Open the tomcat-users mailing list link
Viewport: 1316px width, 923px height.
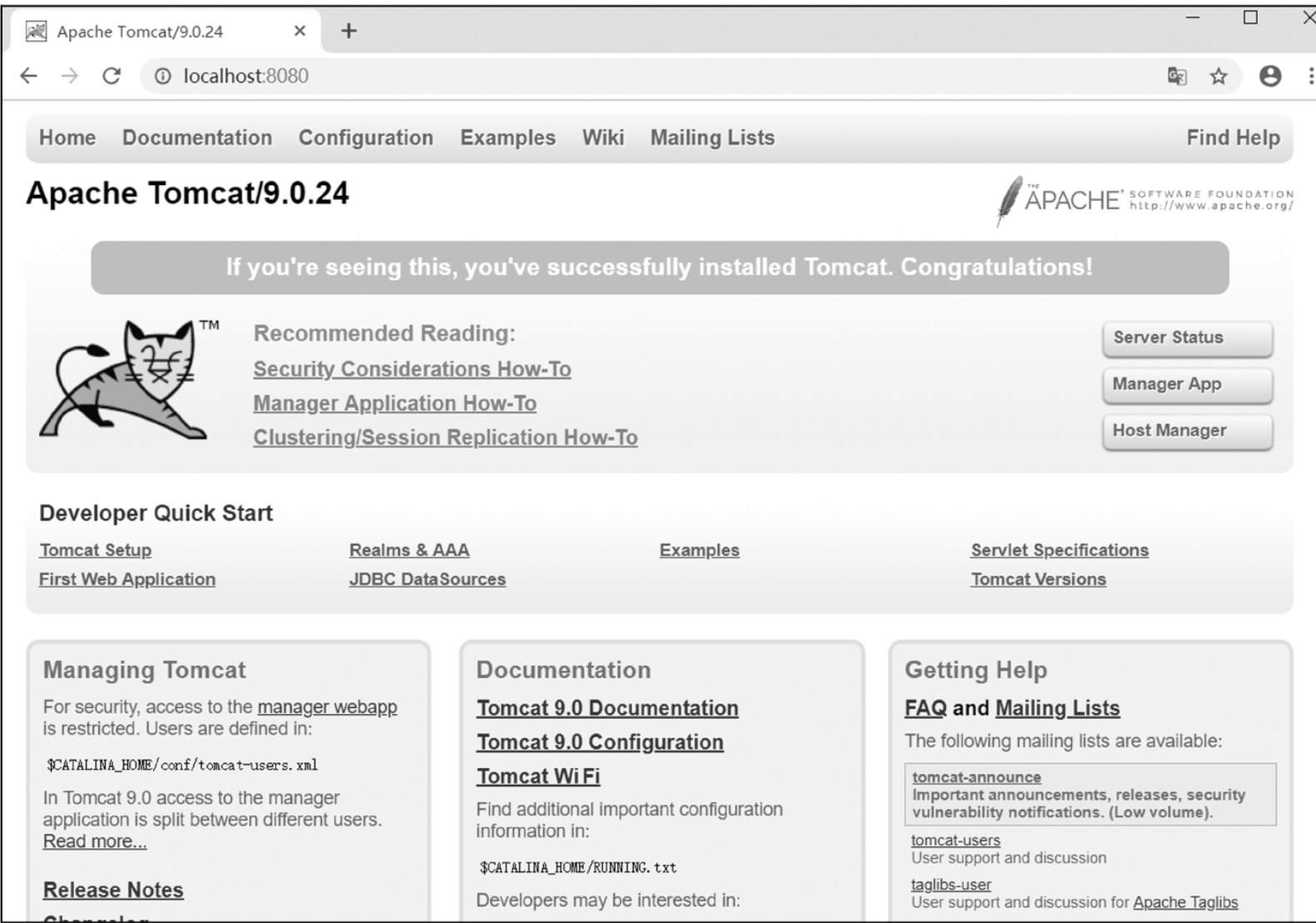coord(955,841)
